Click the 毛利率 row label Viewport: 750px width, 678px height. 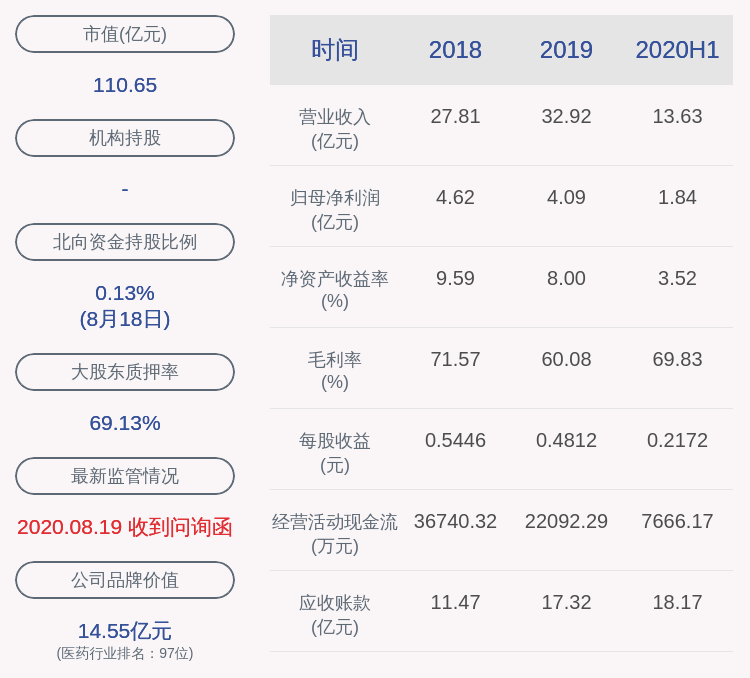click(335, 370)
